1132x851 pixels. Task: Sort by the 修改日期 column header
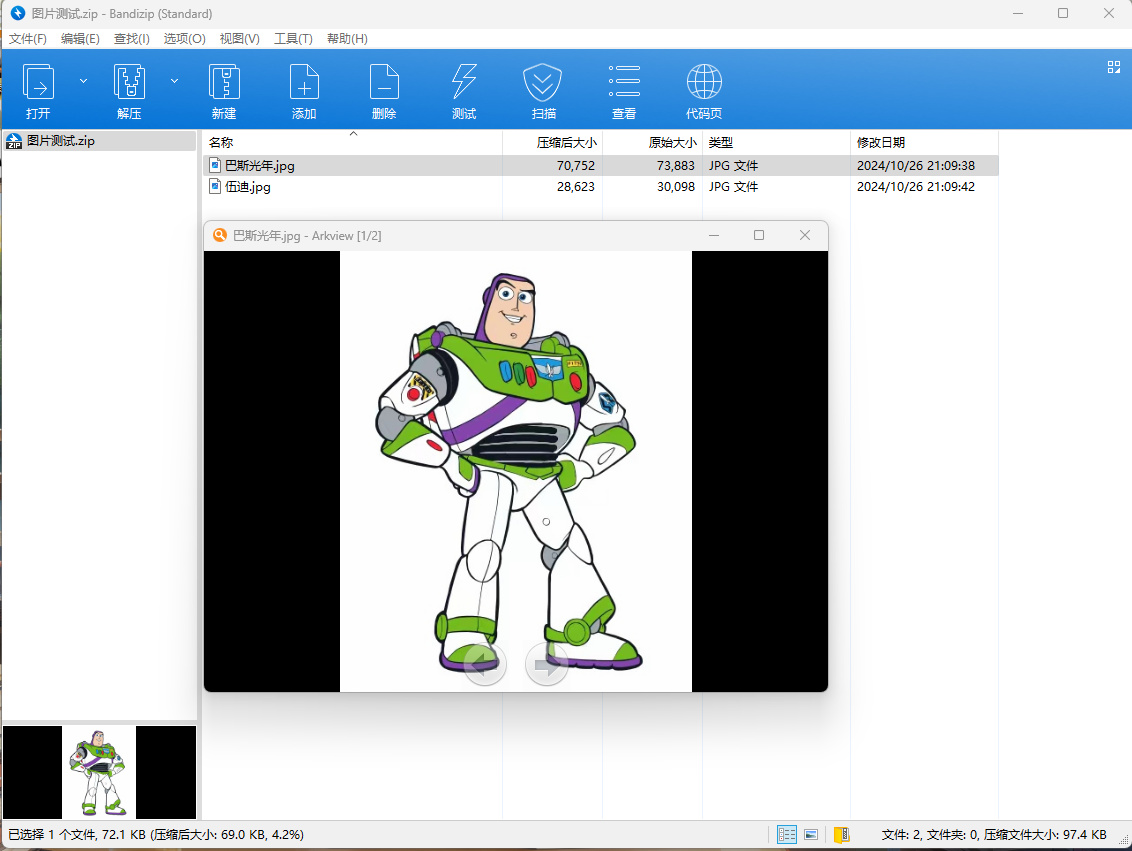click(x=924, y=142)
